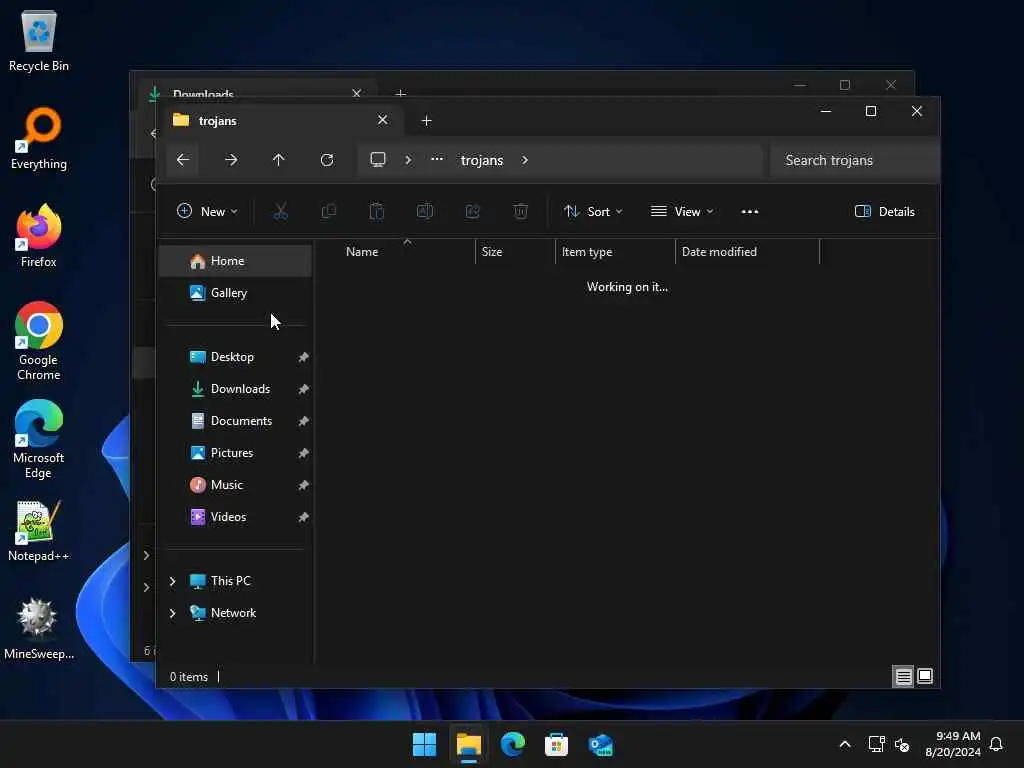Show hidden path segments via ellipsis
1024x768 pixels.
point(437,159)
